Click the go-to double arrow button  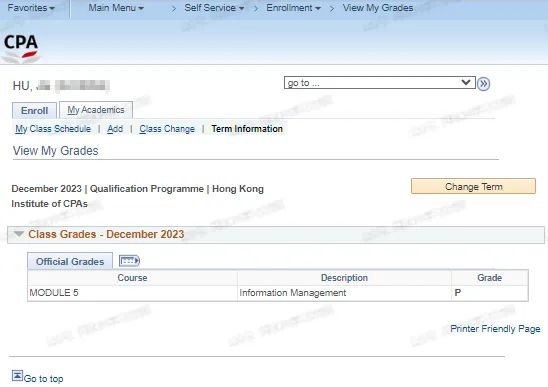pos(483,84)
